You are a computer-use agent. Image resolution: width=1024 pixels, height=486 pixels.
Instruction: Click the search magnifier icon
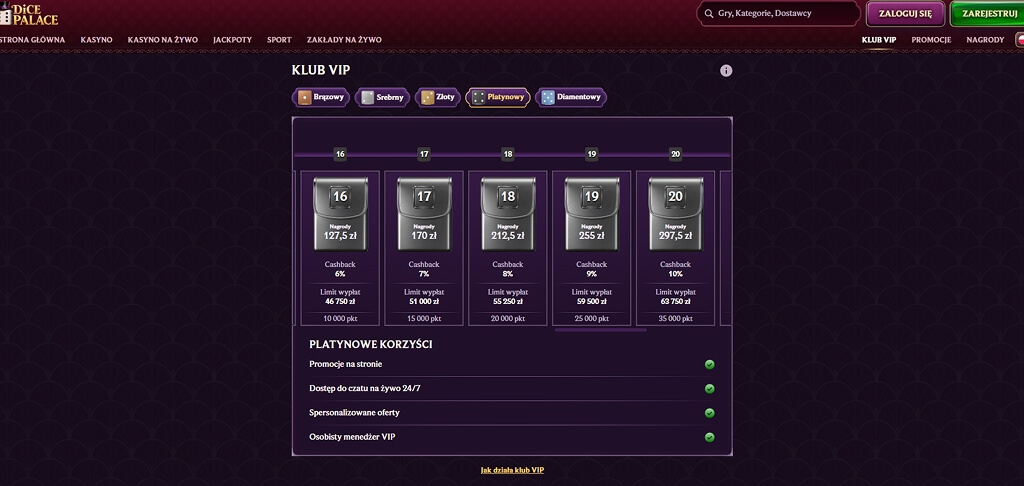point(709,13)
